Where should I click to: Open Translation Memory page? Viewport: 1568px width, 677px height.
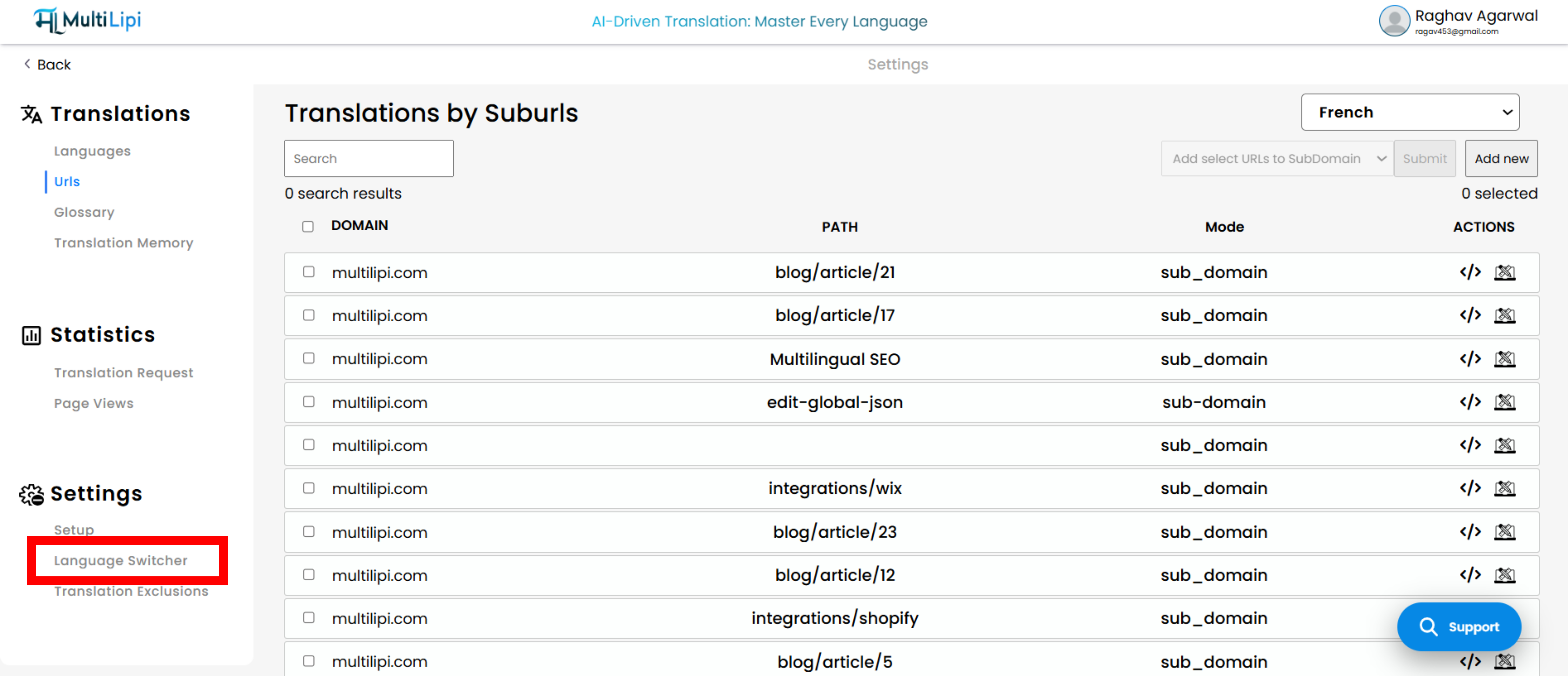123,242
